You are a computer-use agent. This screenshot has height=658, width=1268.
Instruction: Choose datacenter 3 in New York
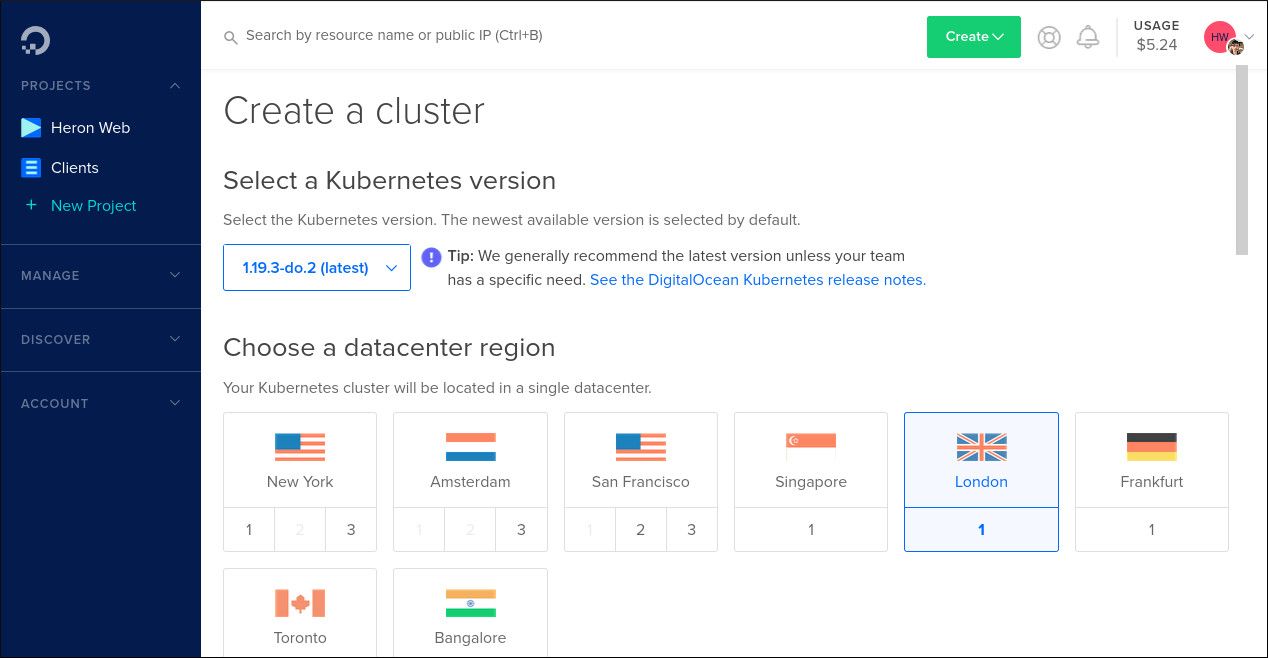coord(350,529)
